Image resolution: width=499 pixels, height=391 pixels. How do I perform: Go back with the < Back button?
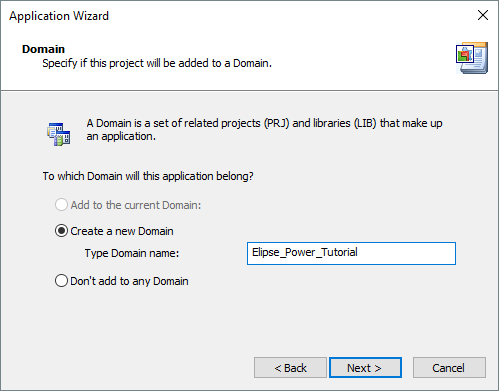click(x=290, y=368)
